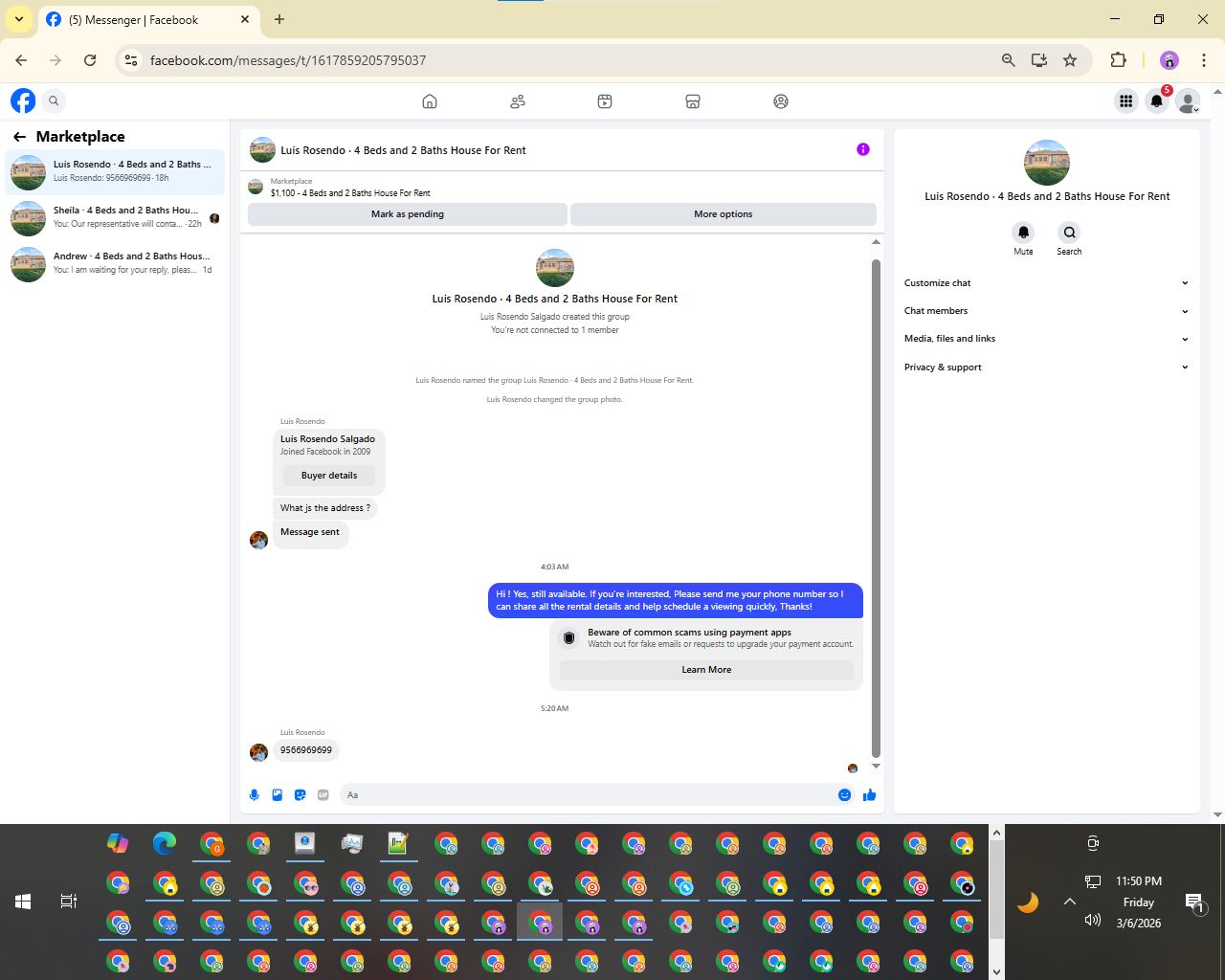This screenshot has width=1225, height=980.
Task: Open notifications bell with 5 badge
Action: tap(1157, 100)
